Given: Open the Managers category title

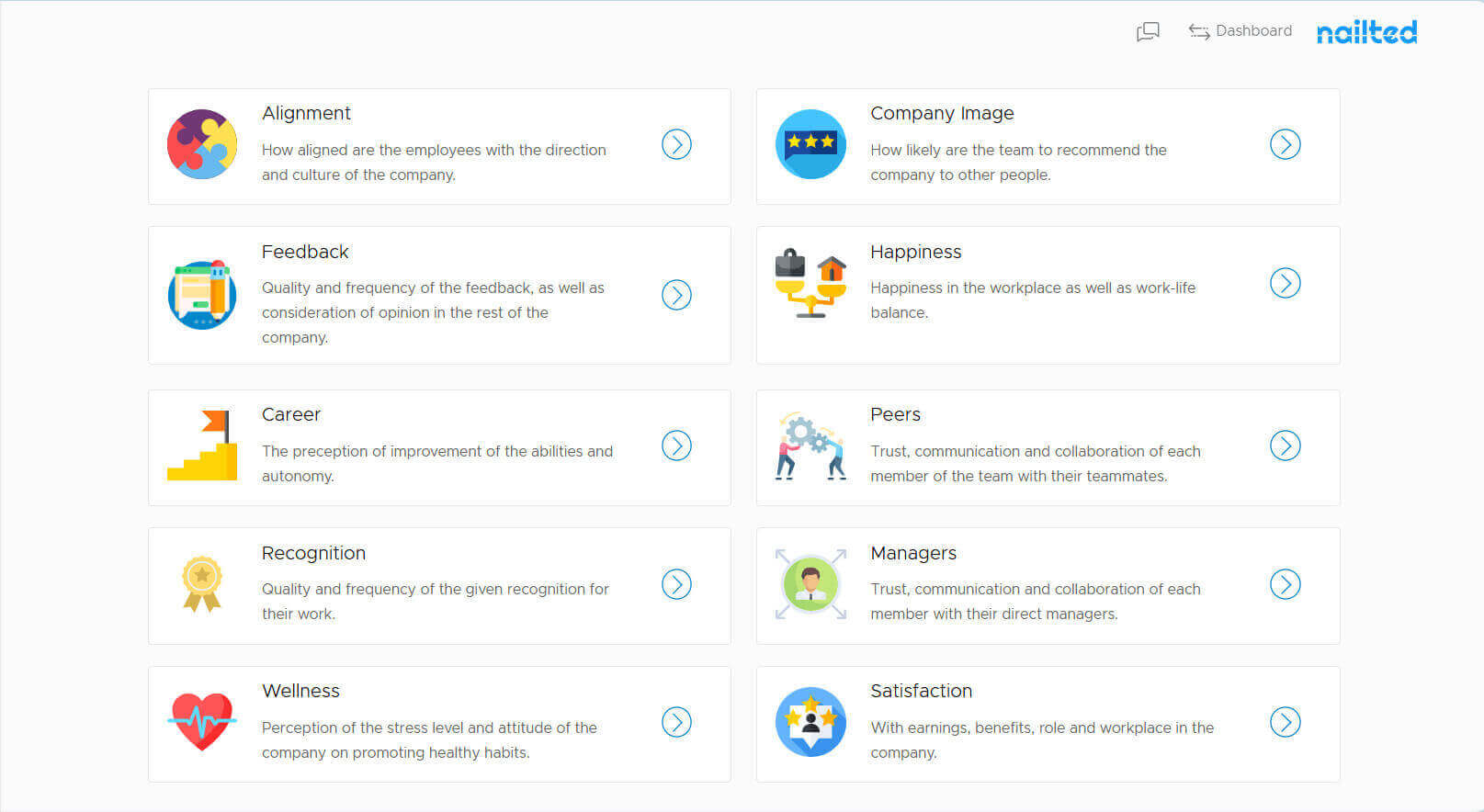Looking at the screenshot, I should point(913,553).
